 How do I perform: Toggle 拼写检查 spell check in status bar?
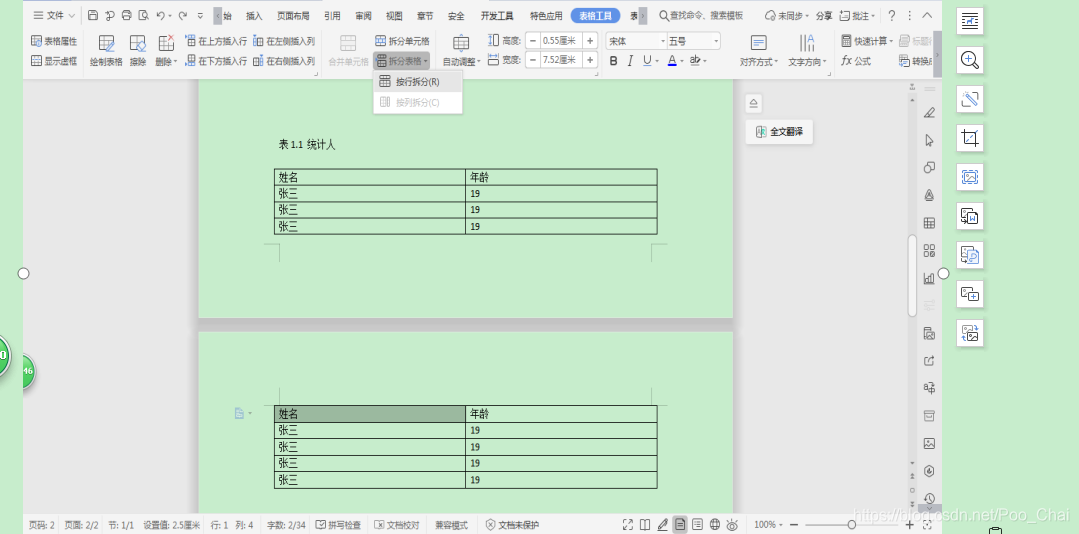338,525
